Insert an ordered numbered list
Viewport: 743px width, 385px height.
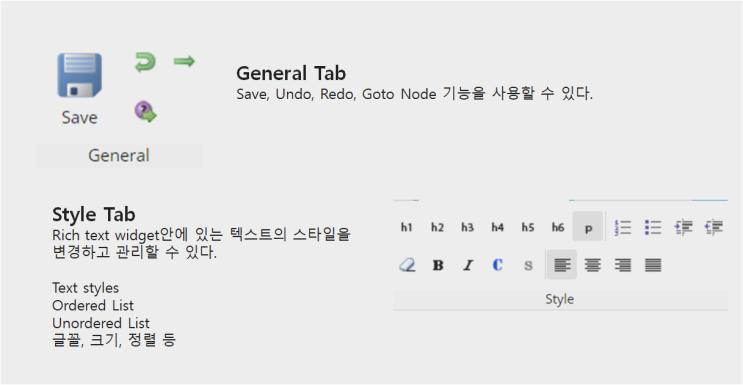623,228
